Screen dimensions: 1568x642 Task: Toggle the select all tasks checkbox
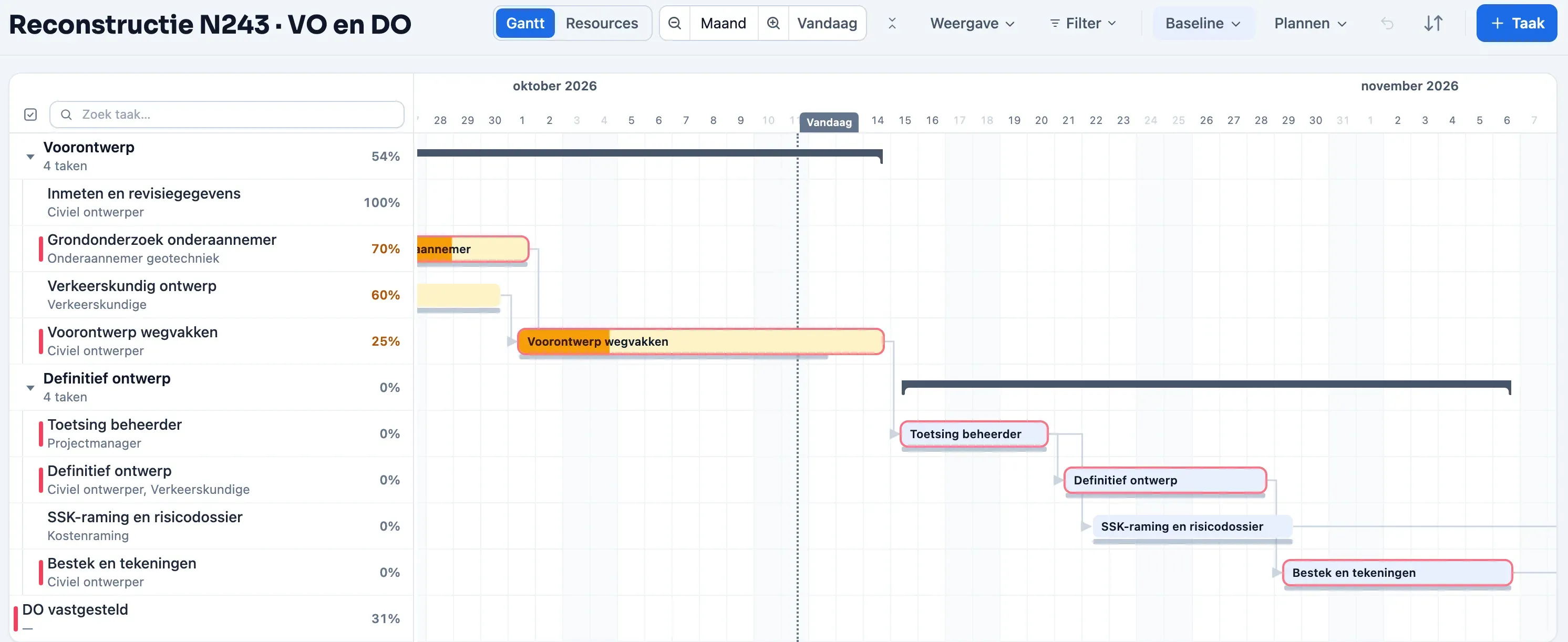click(30, 115)
